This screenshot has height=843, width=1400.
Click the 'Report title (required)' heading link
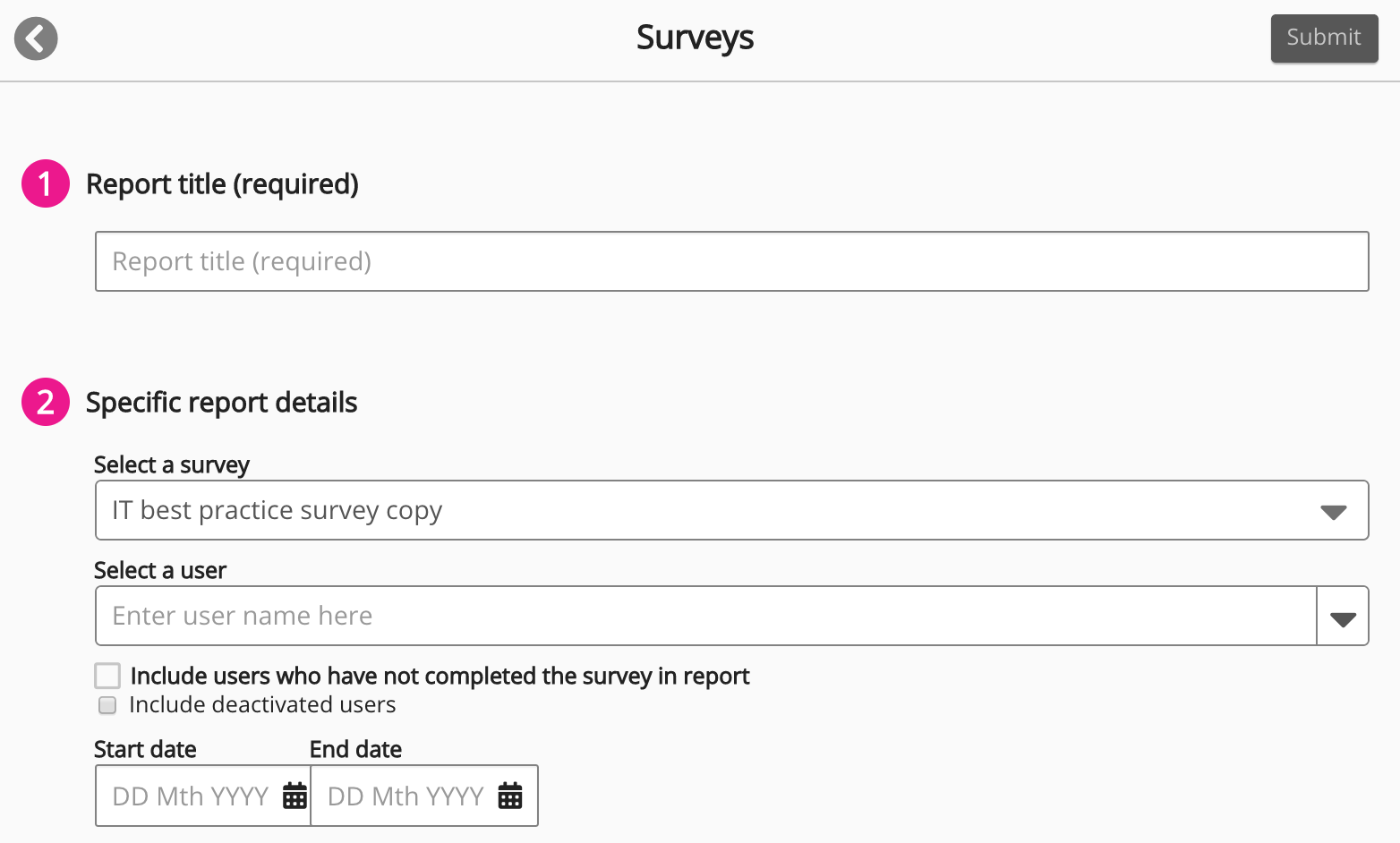(222, 183)
